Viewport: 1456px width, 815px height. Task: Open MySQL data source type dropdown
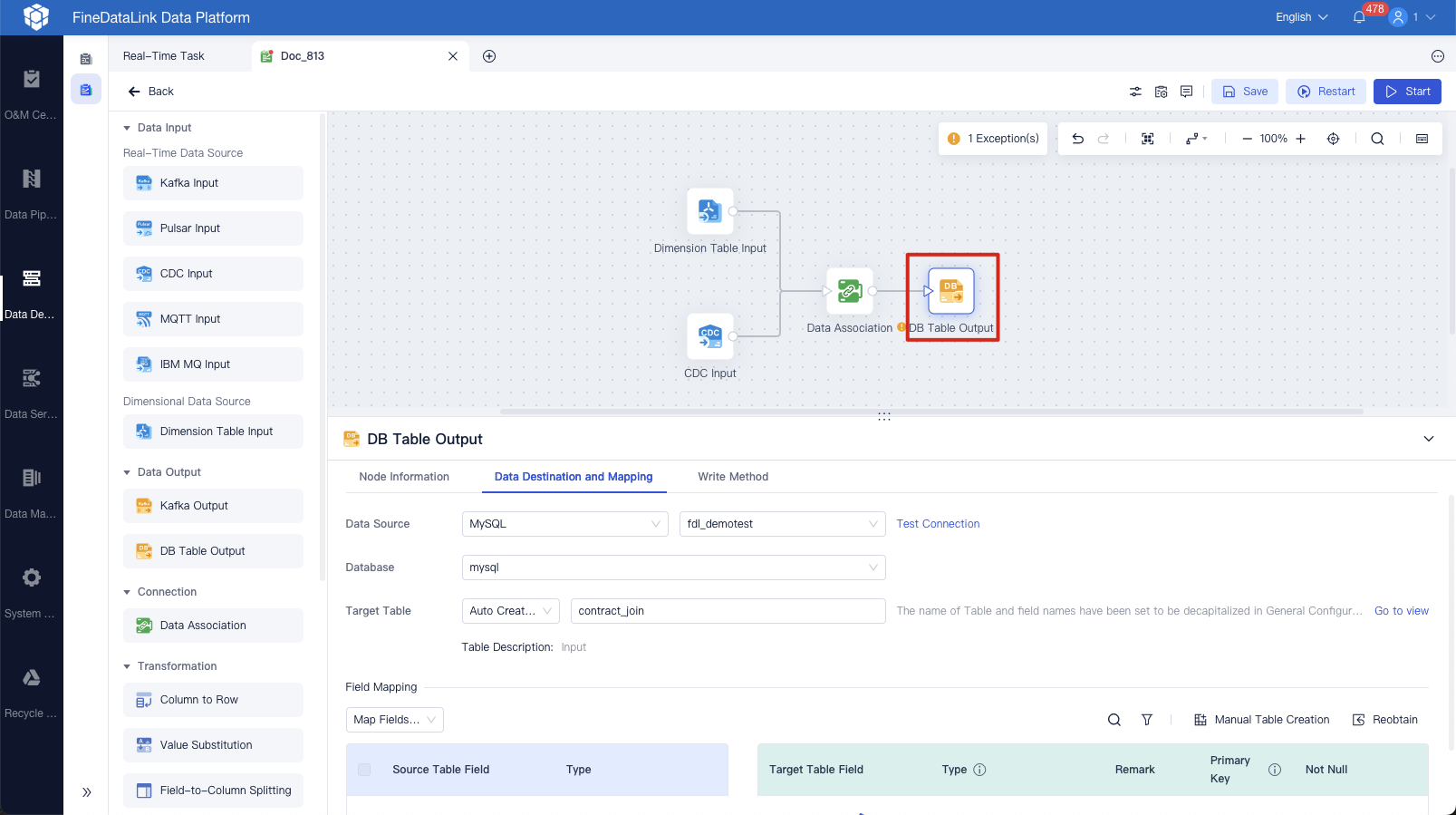[x=565, y=524]
